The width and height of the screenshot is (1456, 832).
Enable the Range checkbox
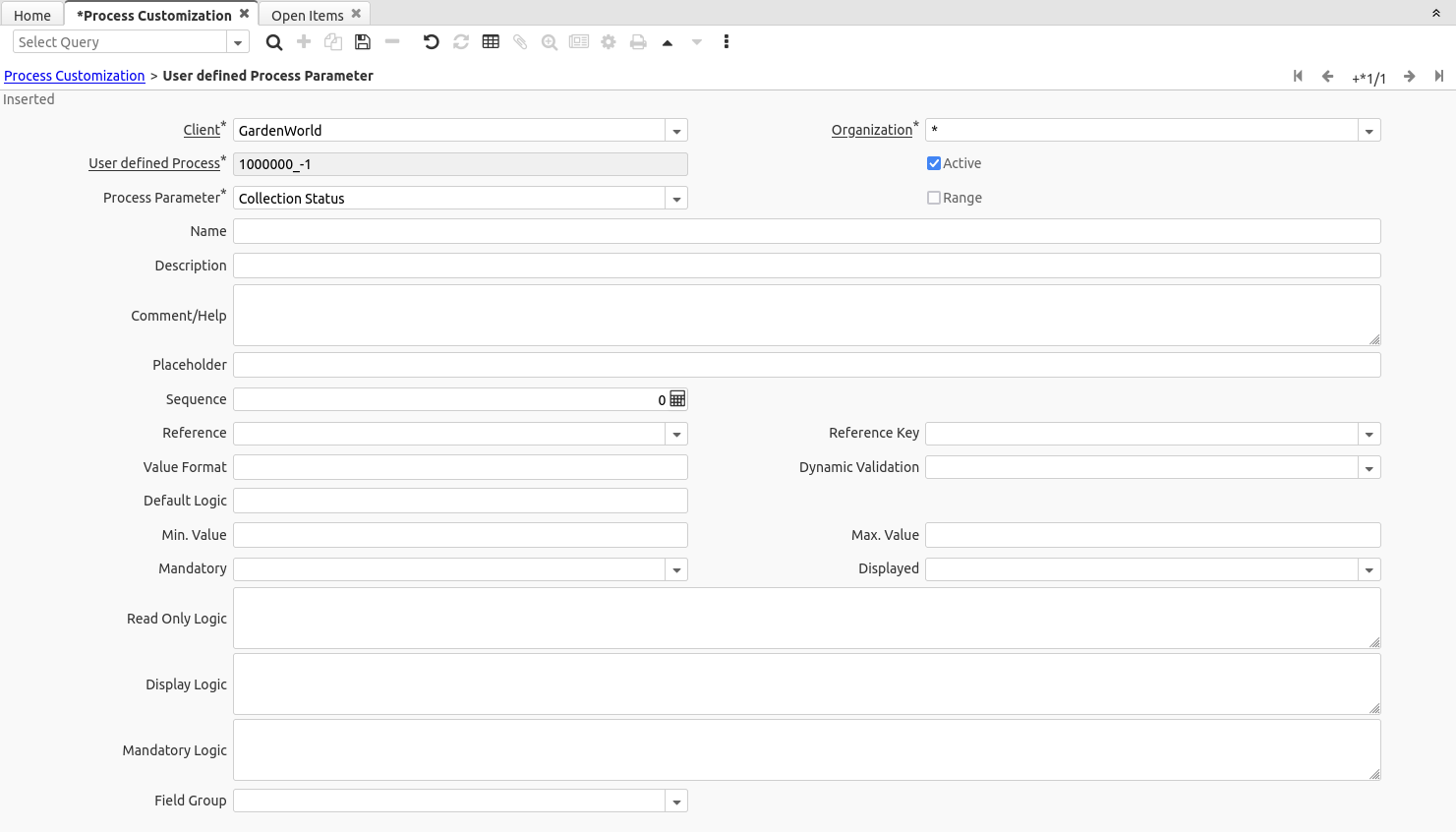click(x=934, y=198)
